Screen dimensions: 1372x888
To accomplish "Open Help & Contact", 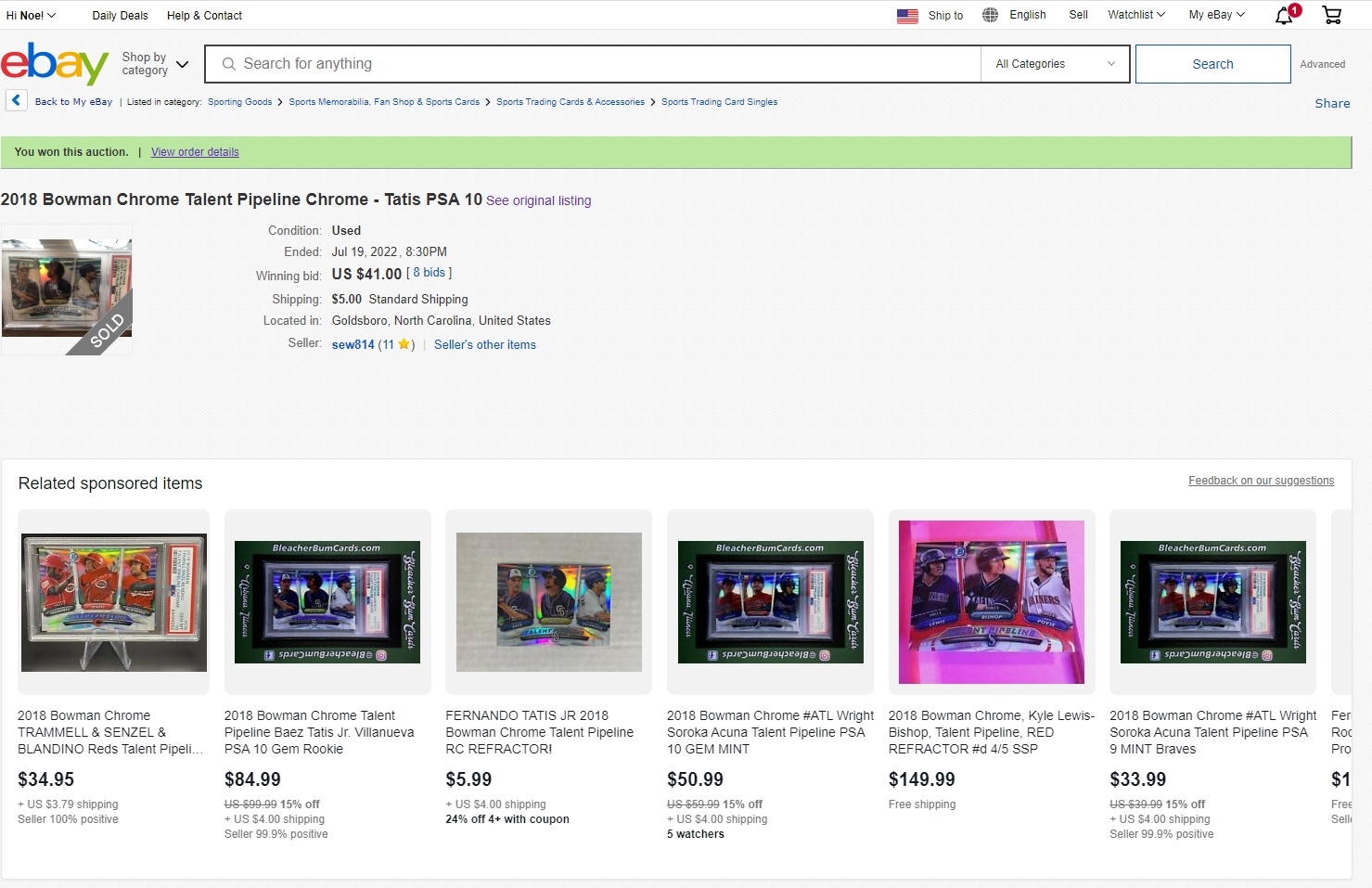I will point(204,16).
